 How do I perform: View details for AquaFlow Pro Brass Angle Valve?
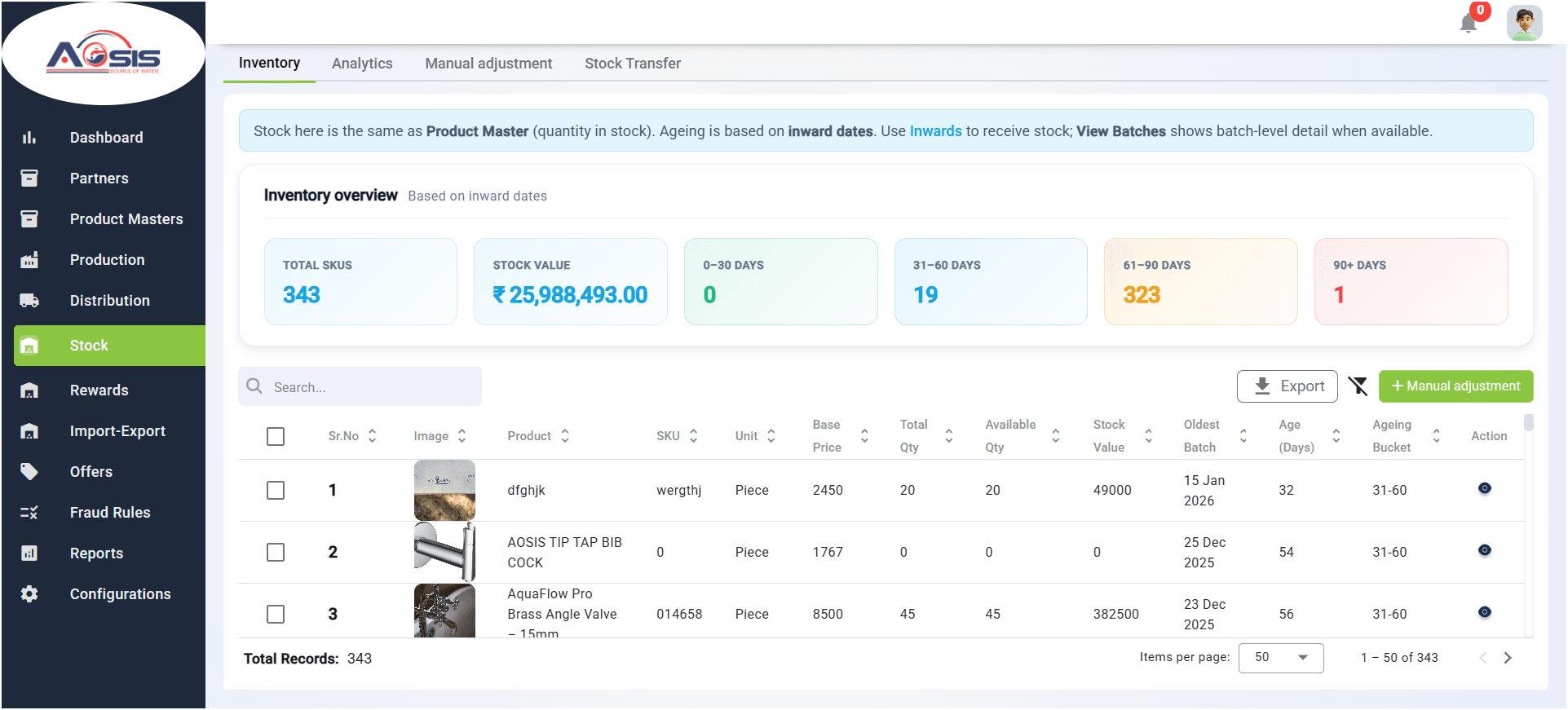tap(1485, 612)
